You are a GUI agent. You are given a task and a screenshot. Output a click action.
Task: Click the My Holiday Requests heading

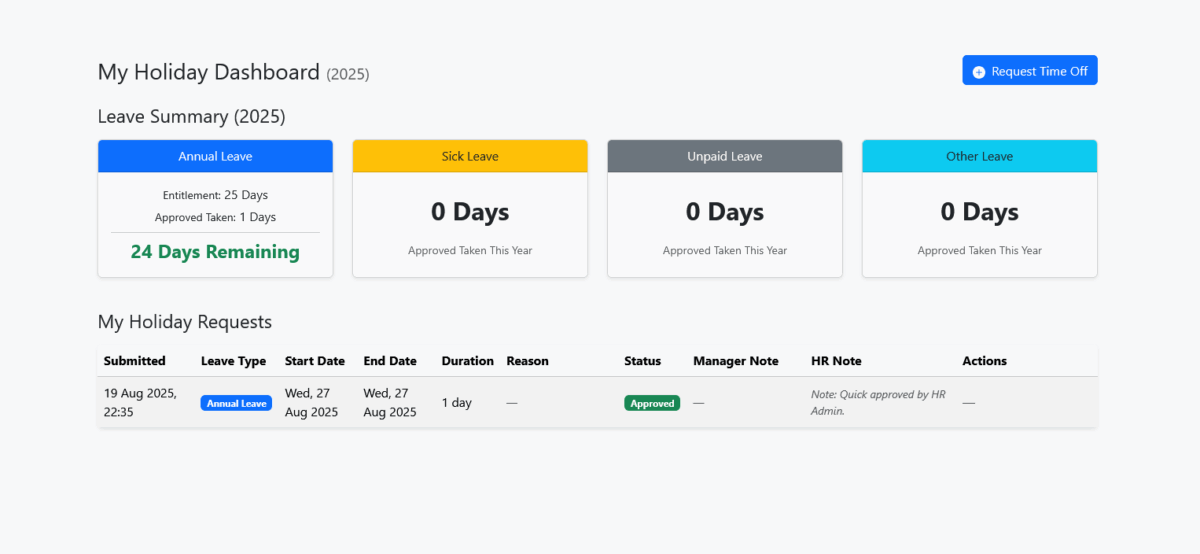185,322
